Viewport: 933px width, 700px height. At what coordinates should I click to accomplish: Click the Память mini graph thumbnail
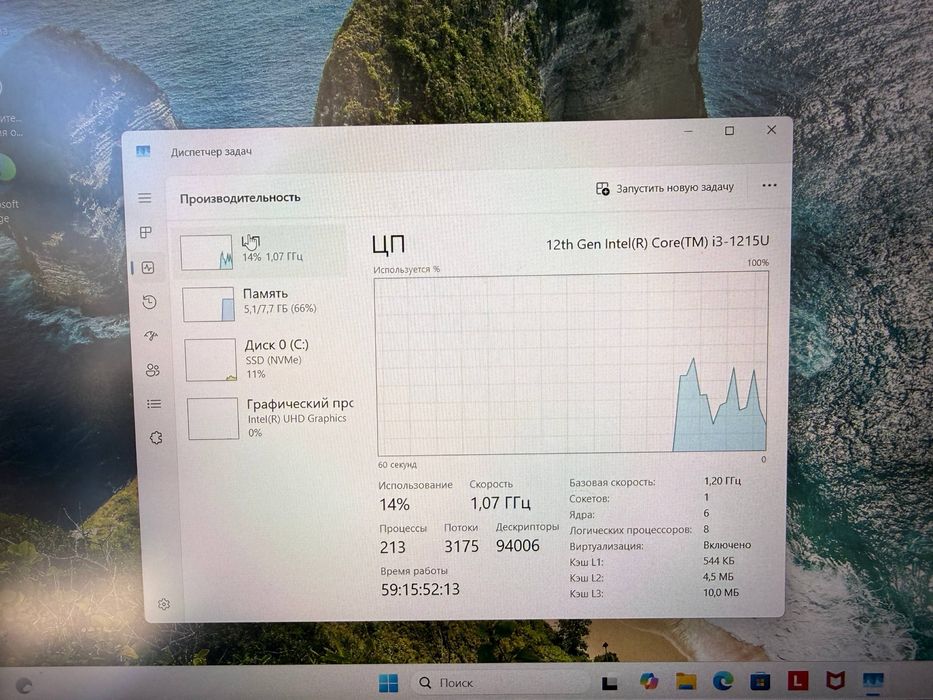tap(208, 304)
